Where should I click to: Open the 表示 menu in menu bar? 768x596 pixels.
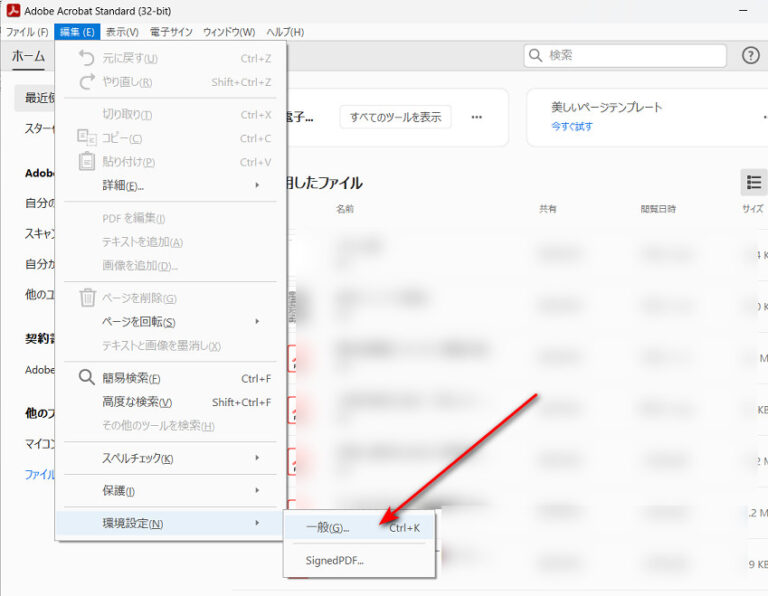122,32
